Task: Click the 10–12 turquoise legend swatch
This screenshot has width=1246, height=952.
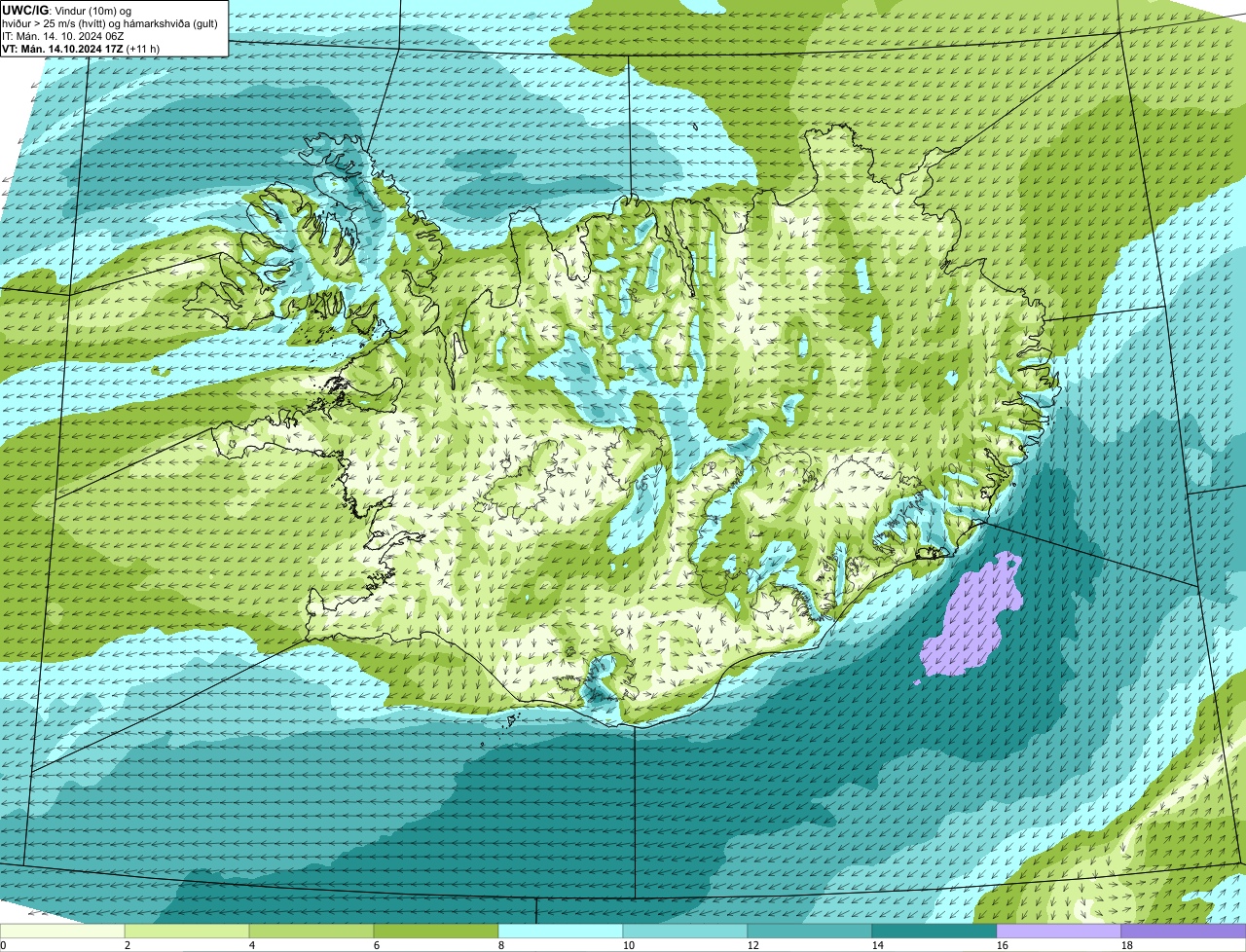Action: 685,932
